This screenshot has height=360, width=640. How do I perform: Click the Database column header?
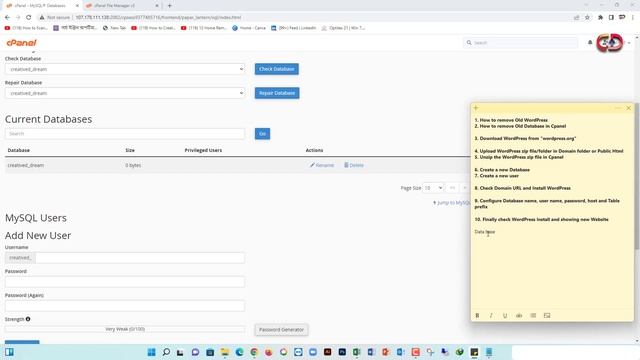19,150
